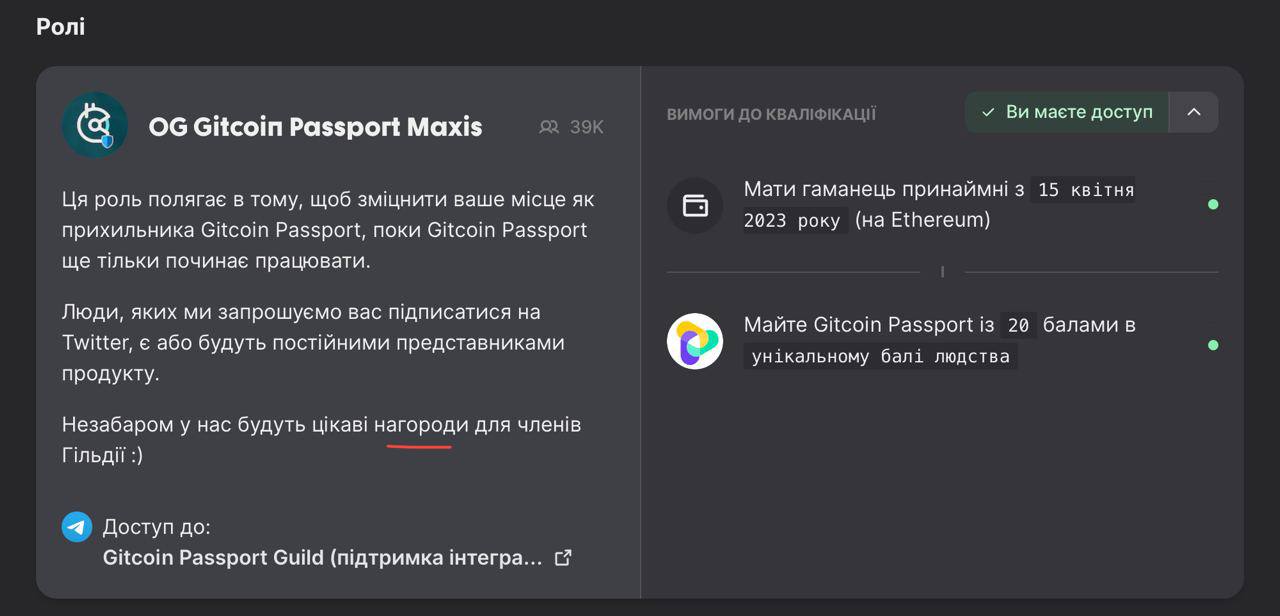1280x616 pixels.
Task: Click the wallet requirement icon
Action: pyautogui.click(x=695, y=205)
